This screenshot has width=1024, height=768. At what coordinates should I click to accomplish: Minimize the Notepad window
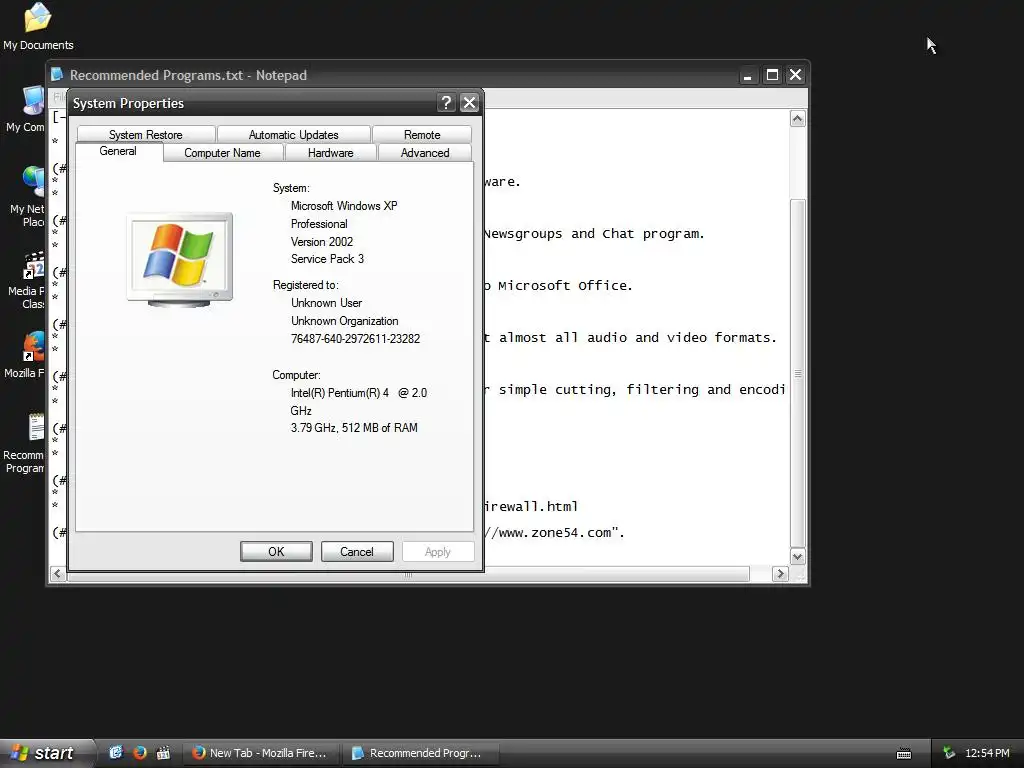[748, 75]
